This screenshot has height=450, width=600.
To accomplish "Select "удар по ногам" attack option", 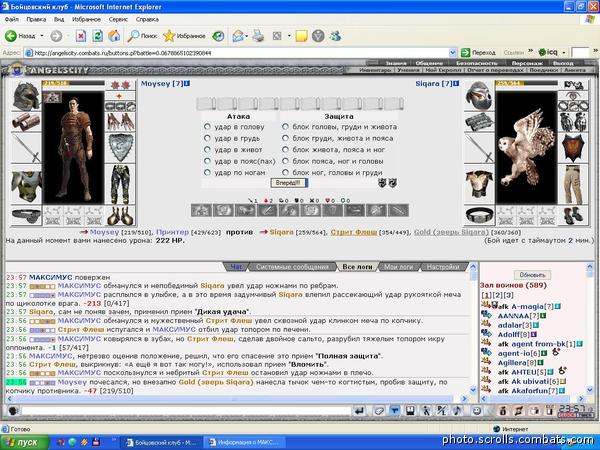I will tap(207, 173).
